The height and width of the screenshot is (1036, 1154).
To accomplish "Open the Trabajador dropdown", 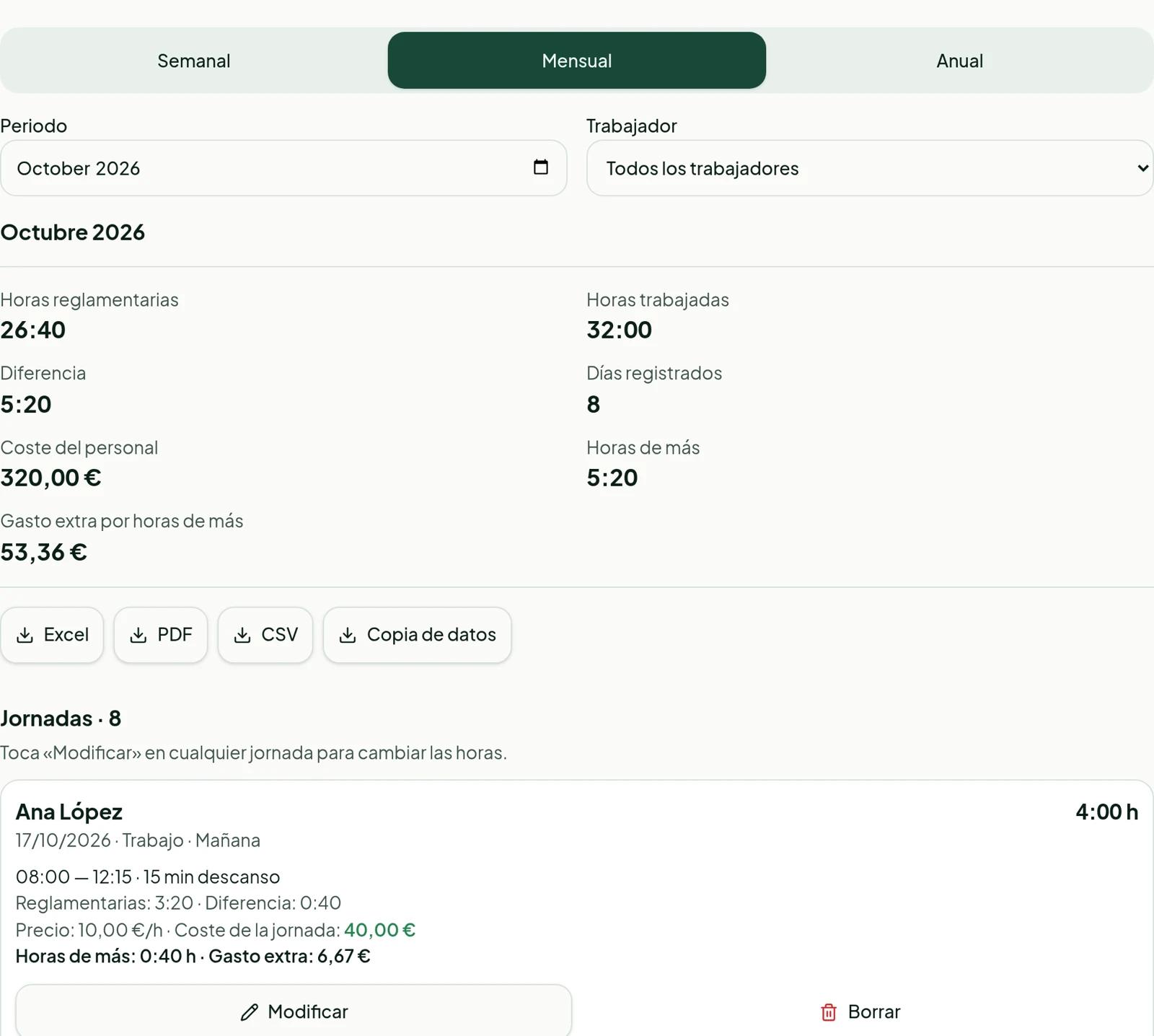I will (x=870, y=168).
